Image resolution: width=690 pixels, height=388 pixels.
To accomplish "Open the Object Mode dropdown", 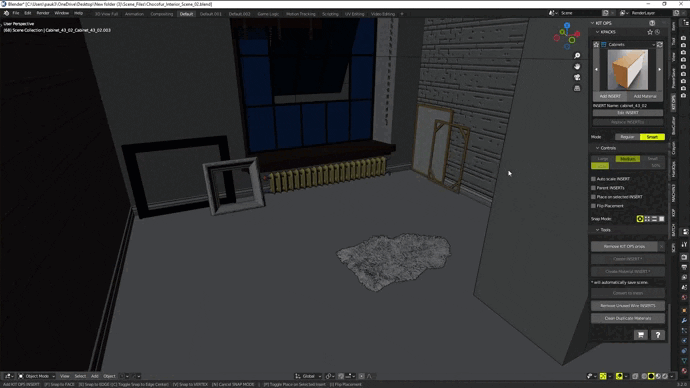I will point(37,376).
